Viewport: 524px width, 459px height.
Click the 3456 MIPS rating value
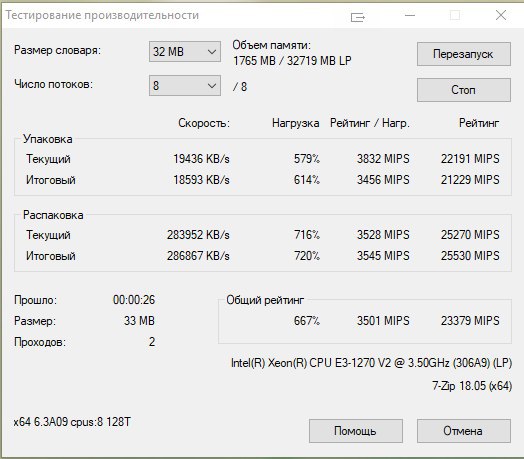coord(383,180)
